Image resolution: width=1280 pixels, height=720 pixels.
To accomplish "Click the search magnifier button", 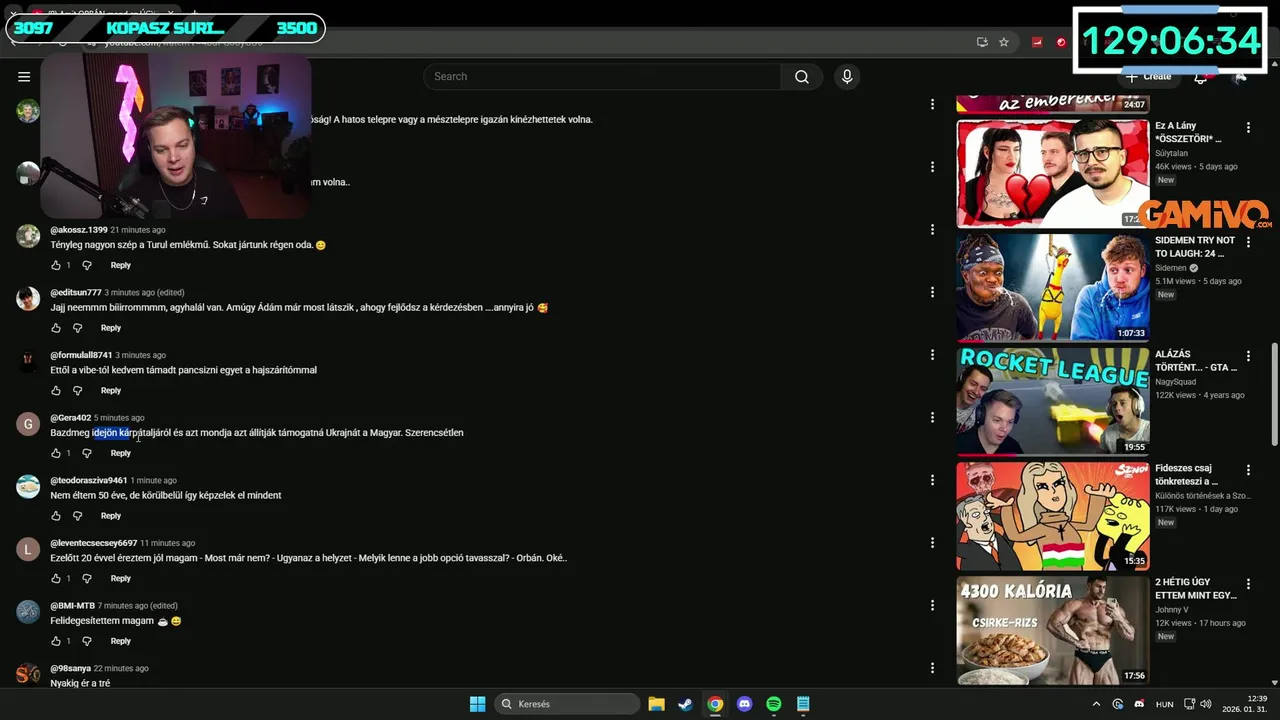I will click(802, 77).
